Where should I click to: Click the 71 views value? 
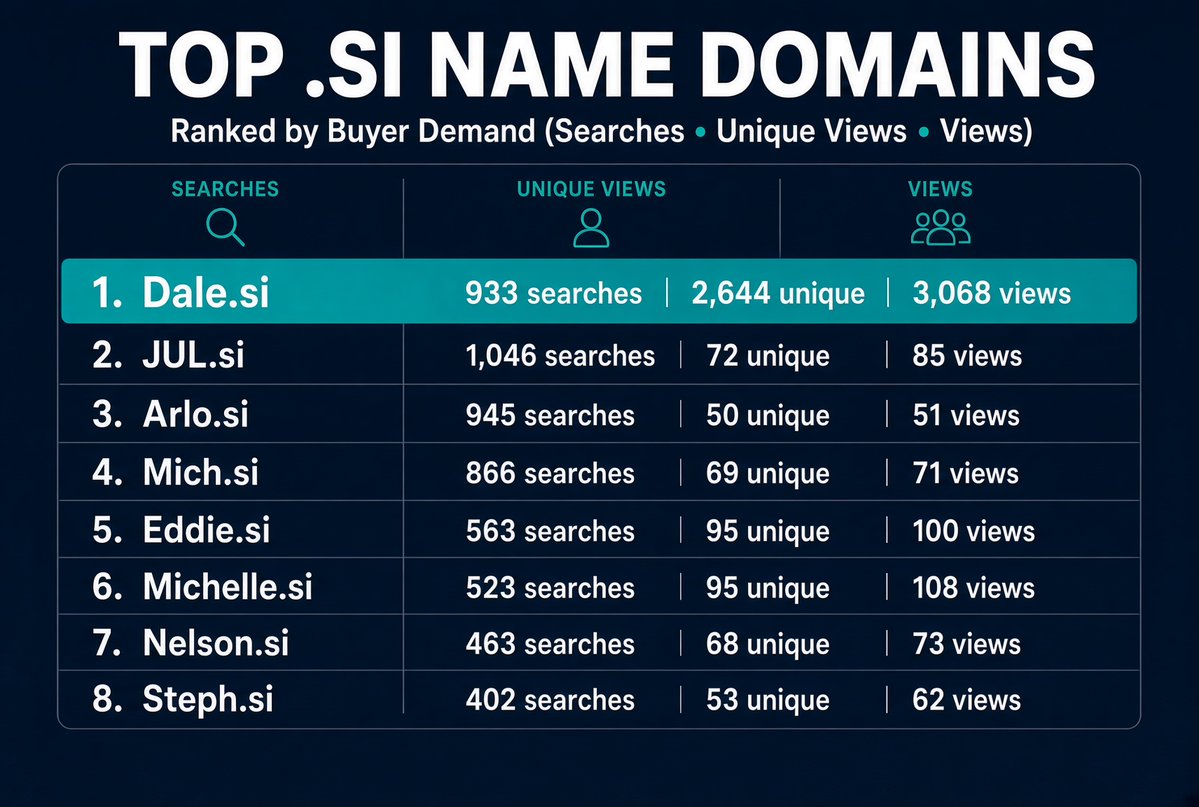tap(966, 473)
